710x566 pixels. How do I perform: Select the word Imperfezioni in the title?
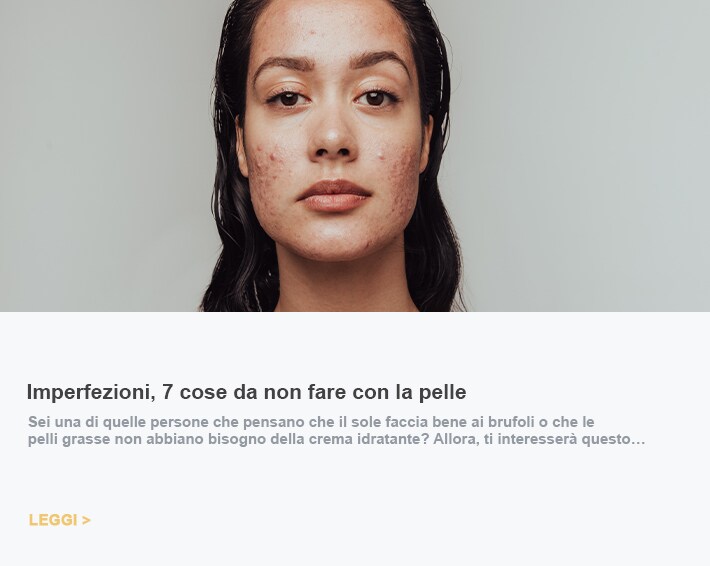(x=91, y=392)
